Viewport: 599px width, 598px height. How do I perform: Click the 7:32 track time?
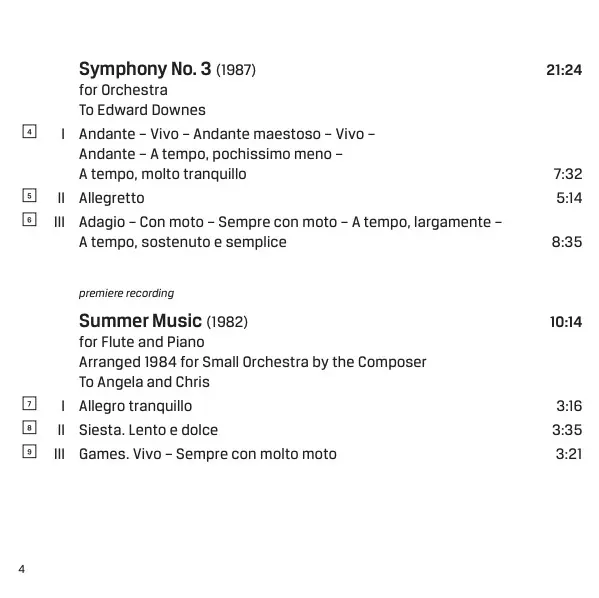[x=568, y=174]
